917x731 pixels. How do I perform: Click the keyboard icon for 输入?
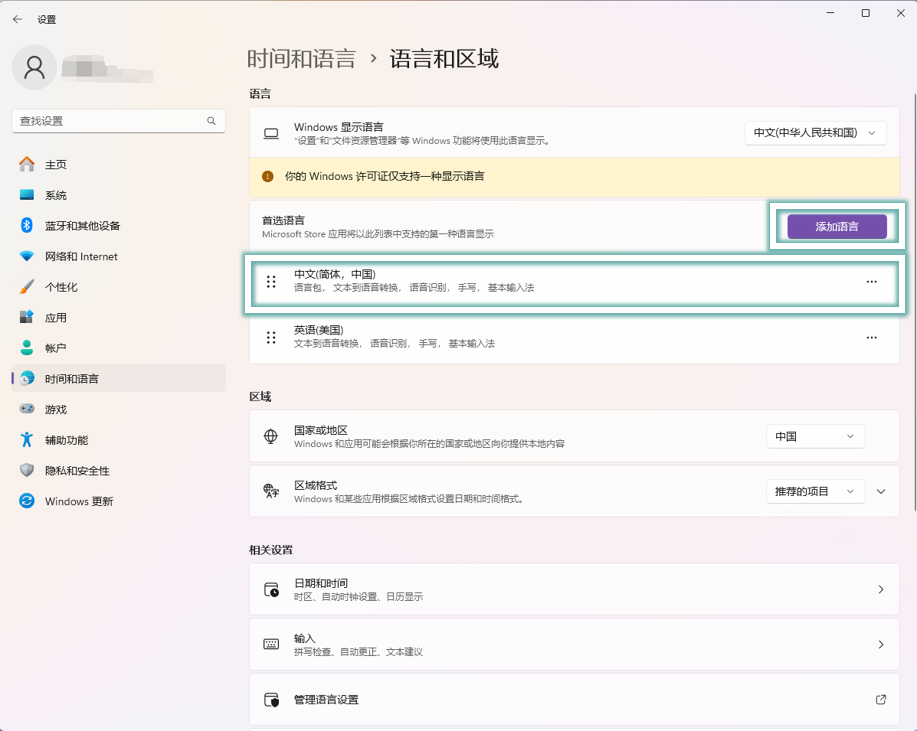[x=271, y=644]
